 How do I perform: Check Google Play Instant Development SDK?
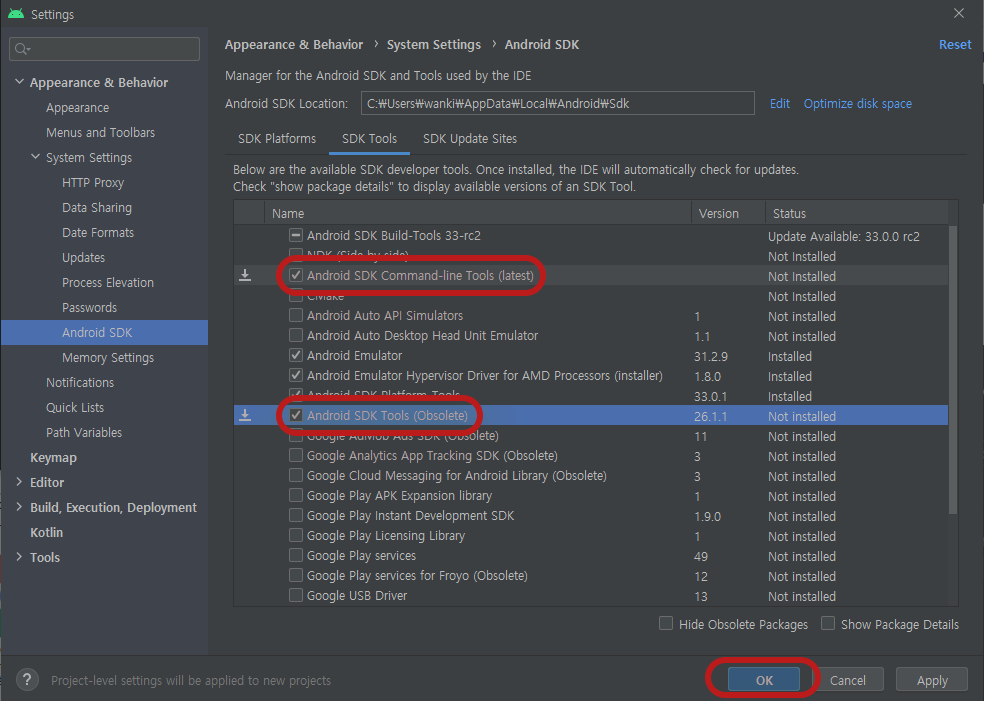coord(296,516)
